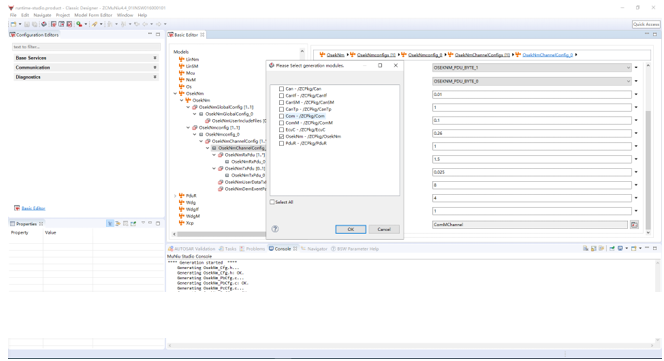Expand the Base Services section
Image resolution: width=664 pixels, height=361 pixels.
[86, 58]
